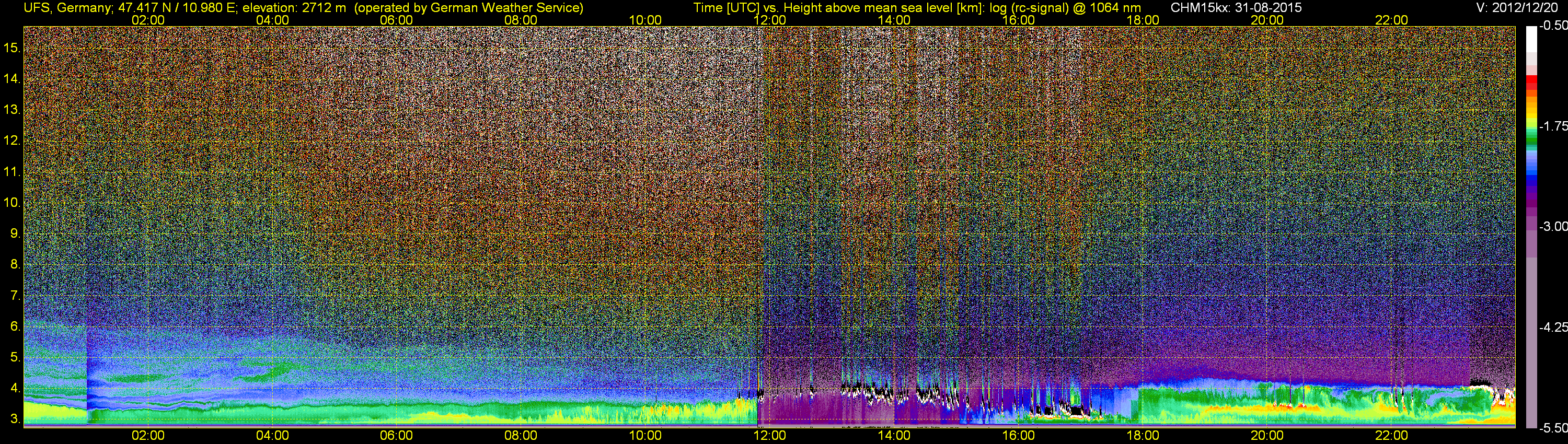Click the 9 km height axis label

(x=15, y=233)
